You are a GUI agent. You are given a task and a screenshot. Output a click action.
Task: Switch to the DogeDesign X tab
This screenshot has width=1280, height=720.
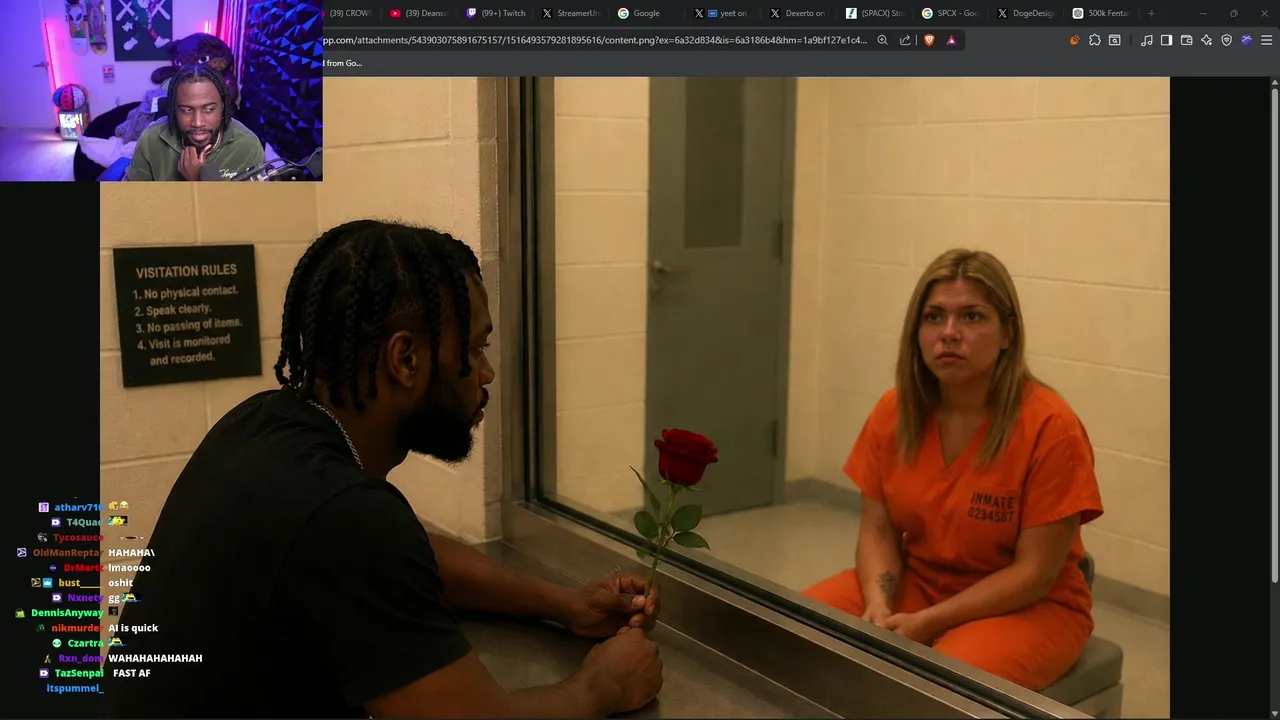(x=1028, y=13)
